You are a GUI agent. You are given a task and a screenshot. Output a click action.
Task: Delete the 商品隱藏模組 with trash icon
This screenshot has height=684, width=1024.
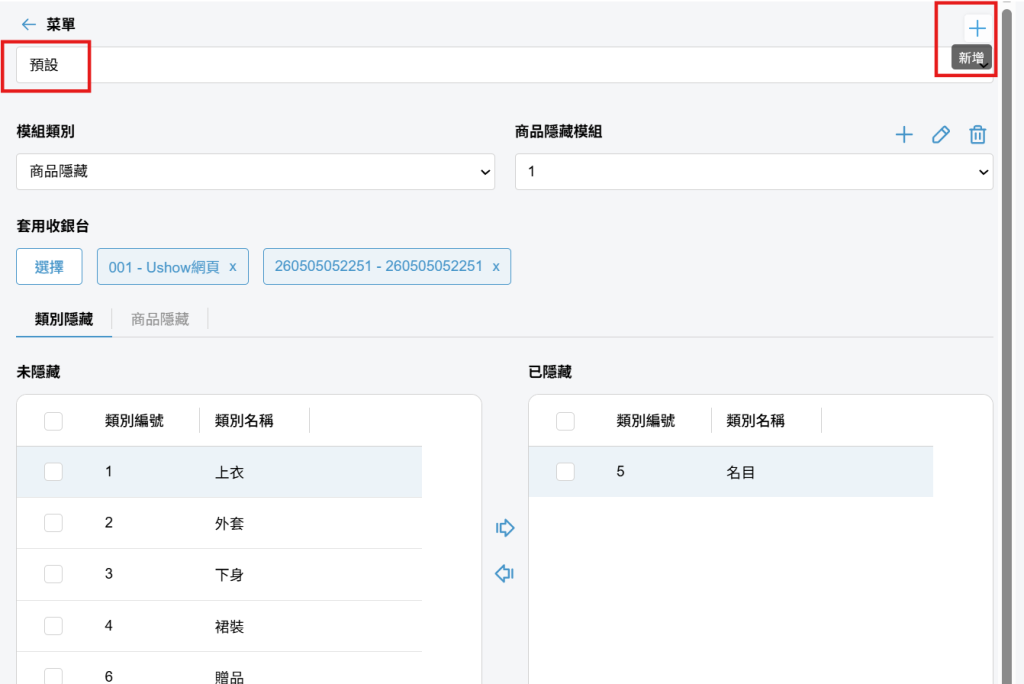(x=978, y=135)
